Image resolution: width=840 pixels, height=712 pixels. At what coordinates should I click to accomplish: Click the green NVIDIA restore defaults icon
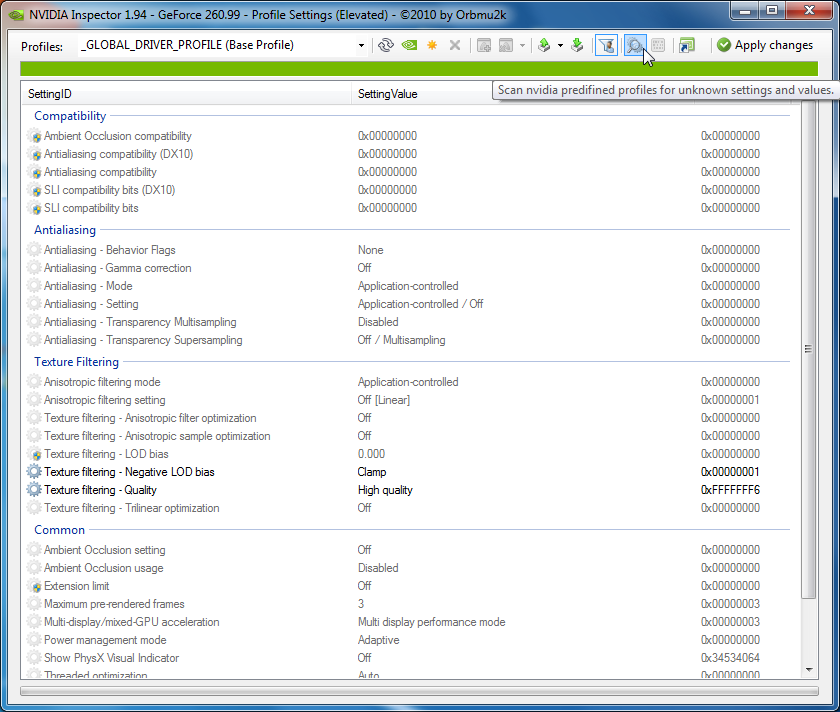tap(409, 46)
